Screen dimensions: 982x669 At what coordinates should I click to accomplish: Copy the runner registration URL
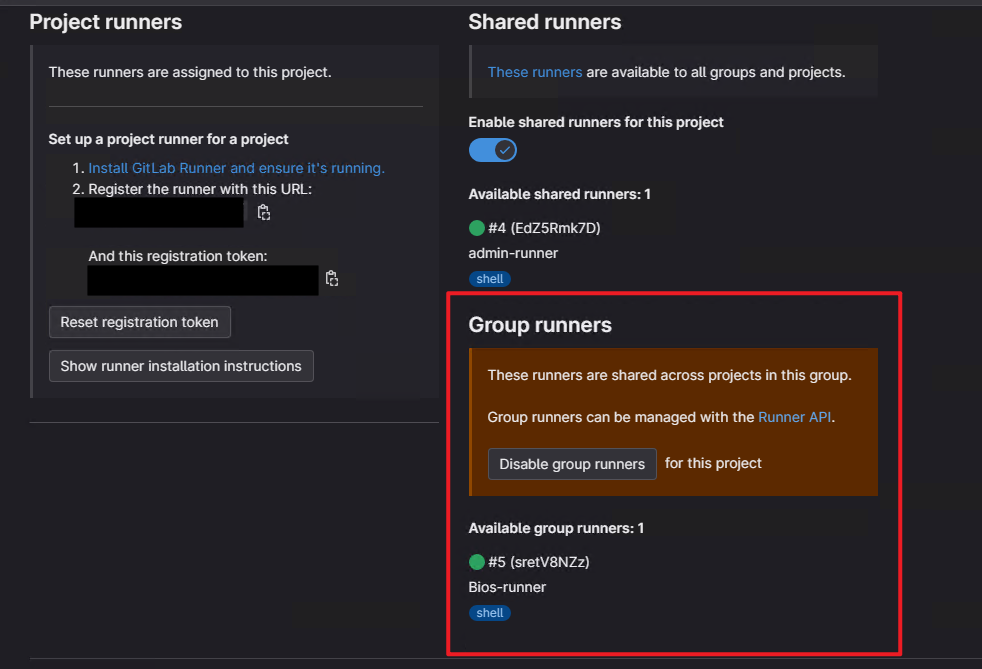[264, 212]
